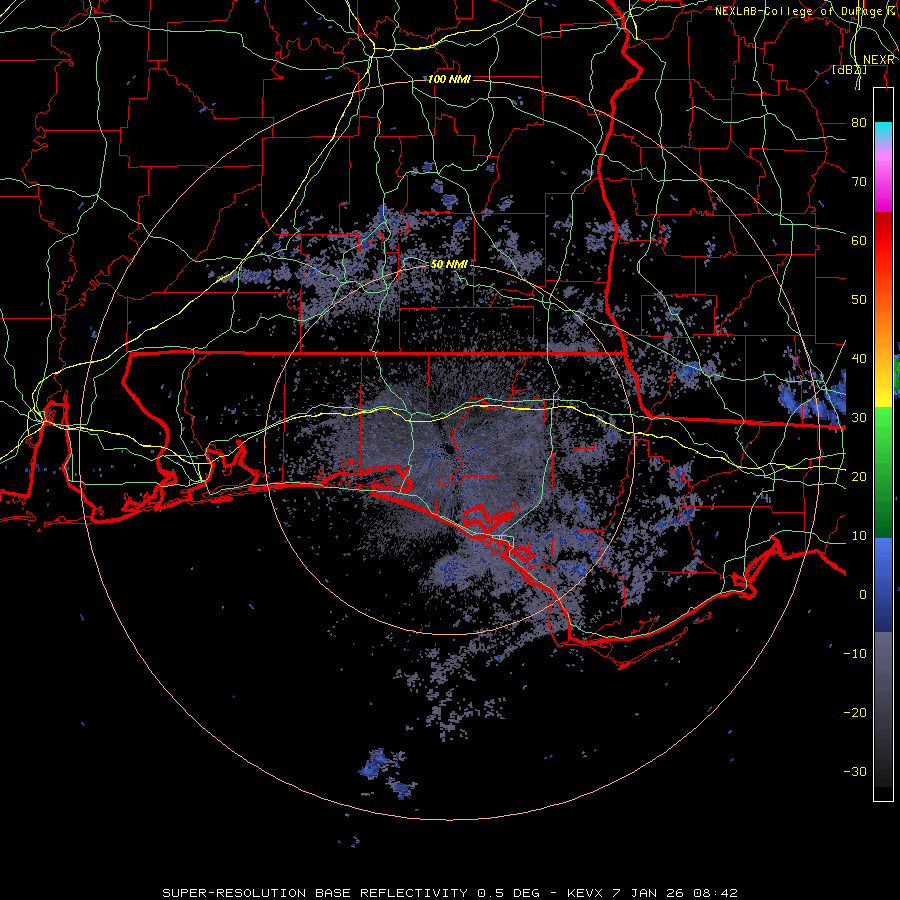Image resolution: width=900 pixels, height=900 pixels.
Task: Click the 70 value on the dBZ scale
Action: click(859, 181)
